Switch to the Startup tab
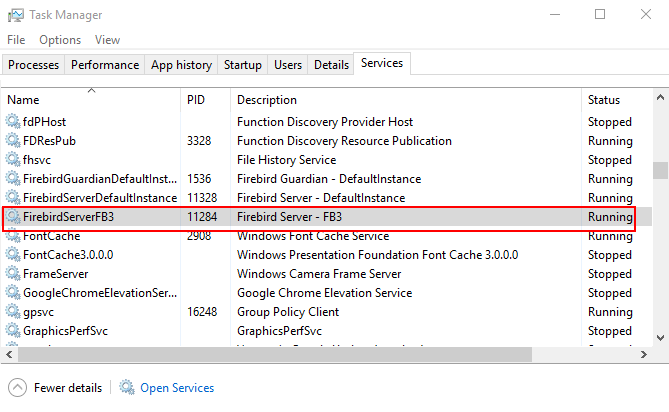 [243, 65]
